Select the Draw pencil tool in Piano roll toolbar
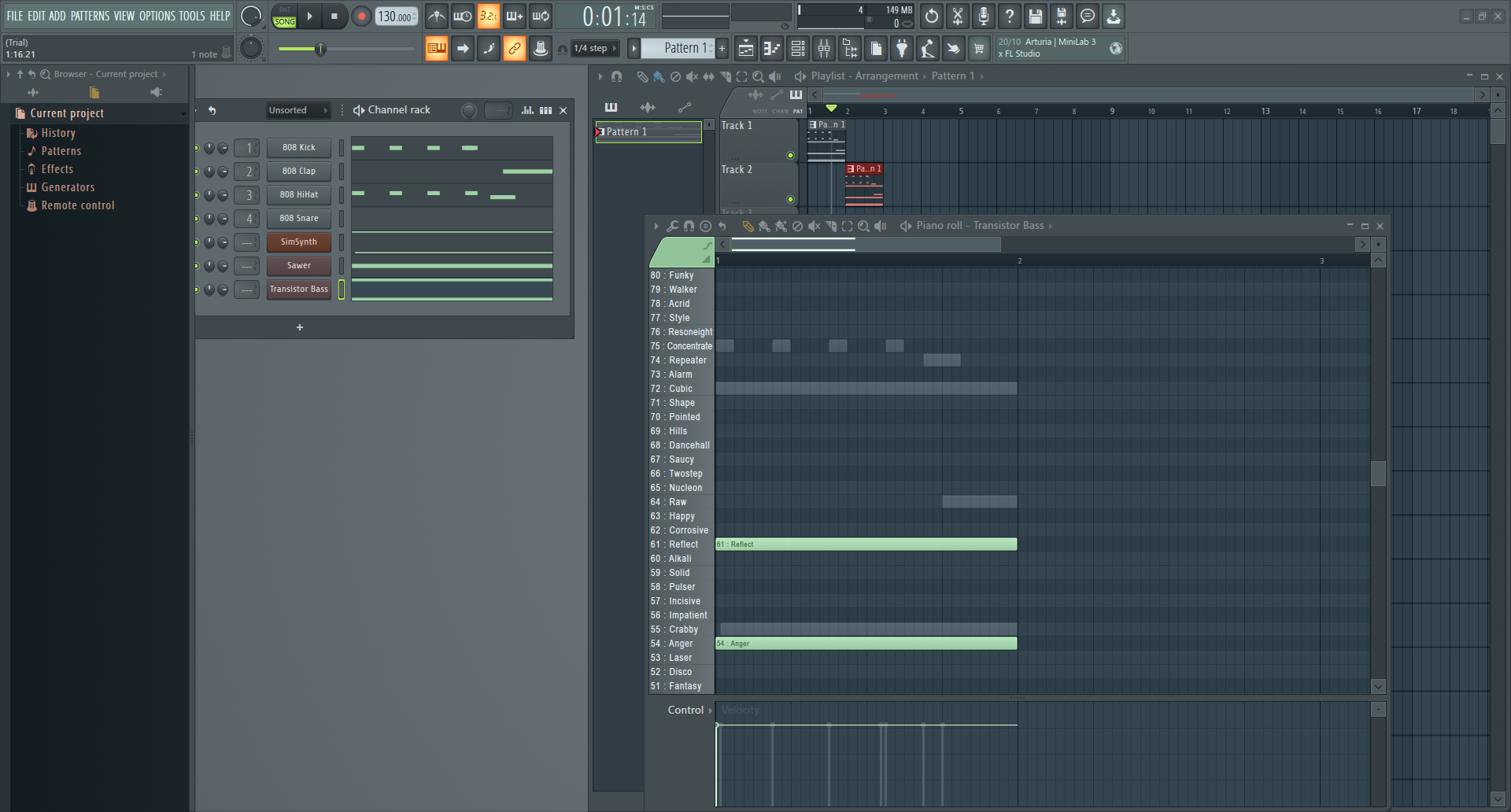The image size is (1511, 812). tap(748, 226)
